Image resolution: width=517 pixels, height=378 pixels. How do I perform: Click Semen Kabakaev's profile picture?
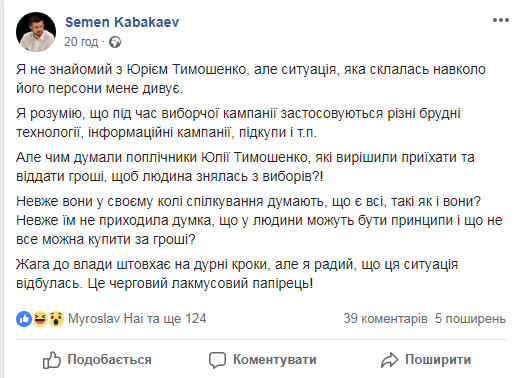[x=36, y=32]
